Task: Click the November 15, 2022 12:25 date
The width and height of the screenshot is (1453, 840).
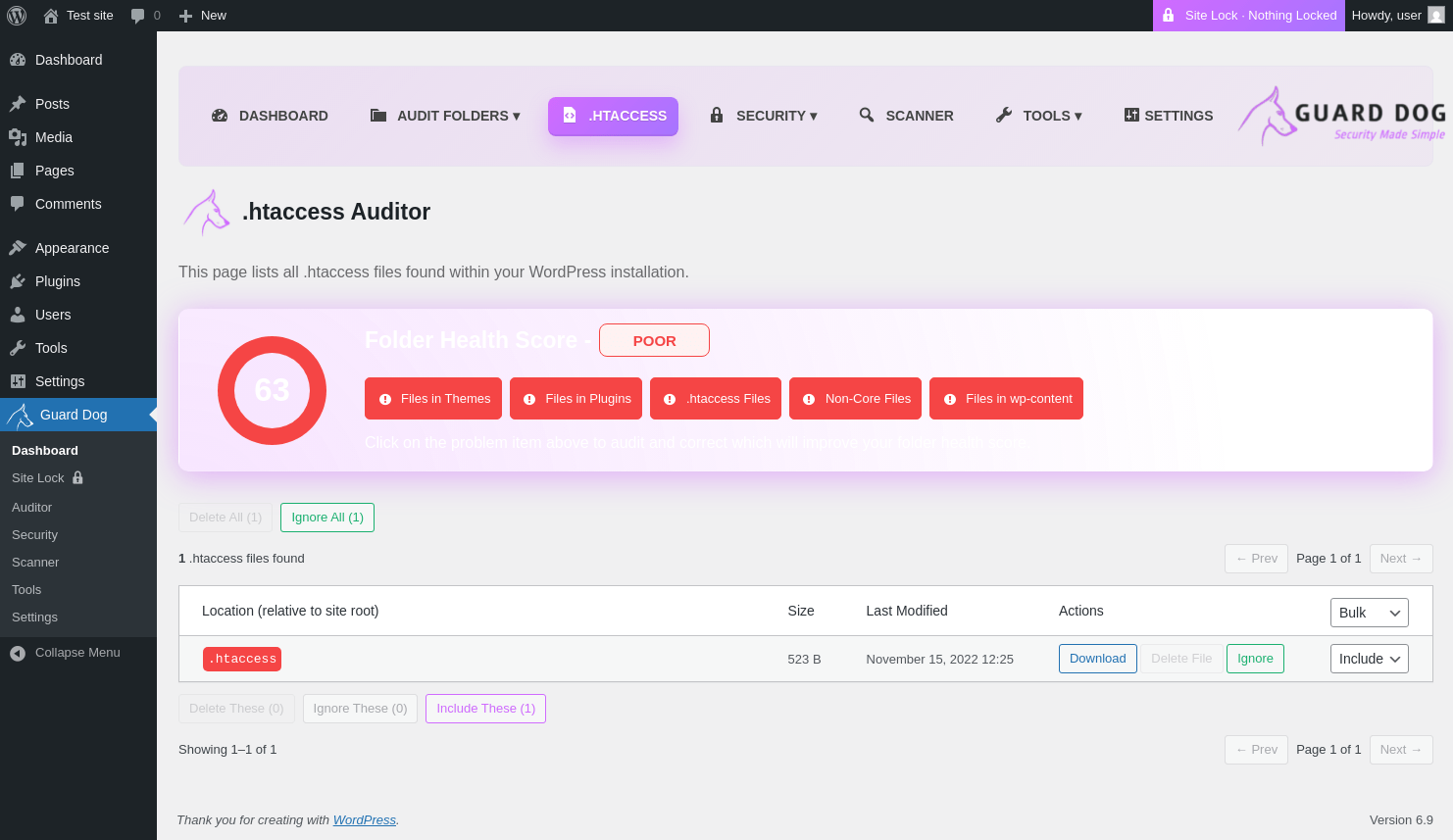Action: coord(940,660)
